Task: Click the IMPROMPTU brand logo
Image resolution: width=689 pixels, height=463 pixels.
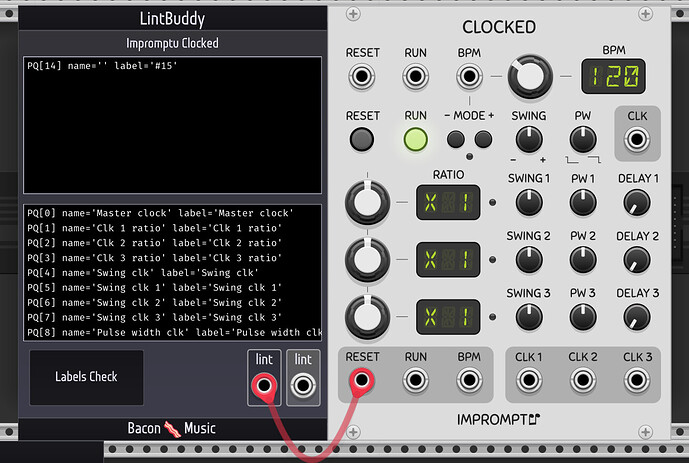Action: coord(499,420)
